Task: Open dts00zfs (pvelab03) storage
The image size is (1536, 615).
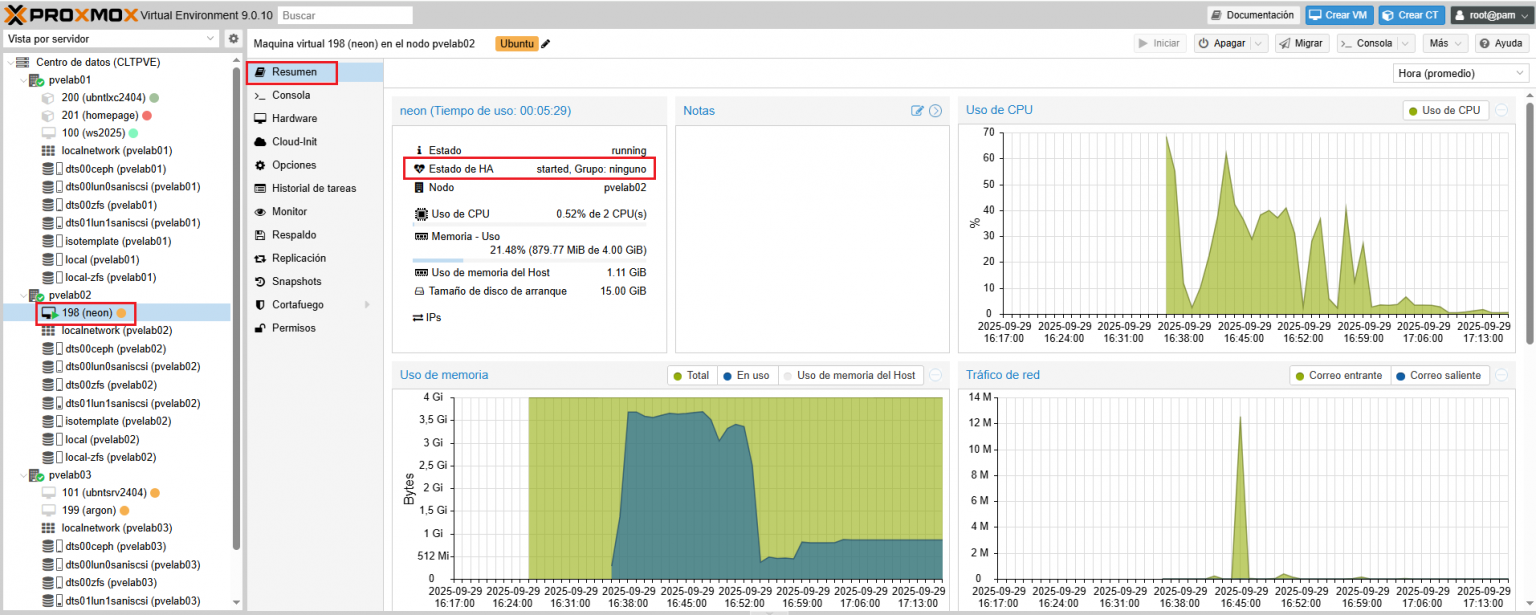Action: tap(99, 582)
